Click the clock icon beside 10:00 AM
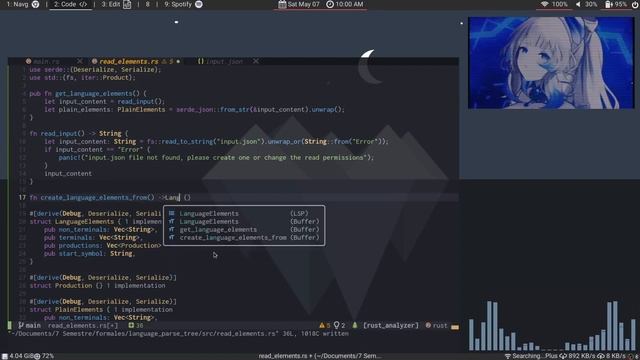Viewport: 640px width, 360px height. click(330, 4)
